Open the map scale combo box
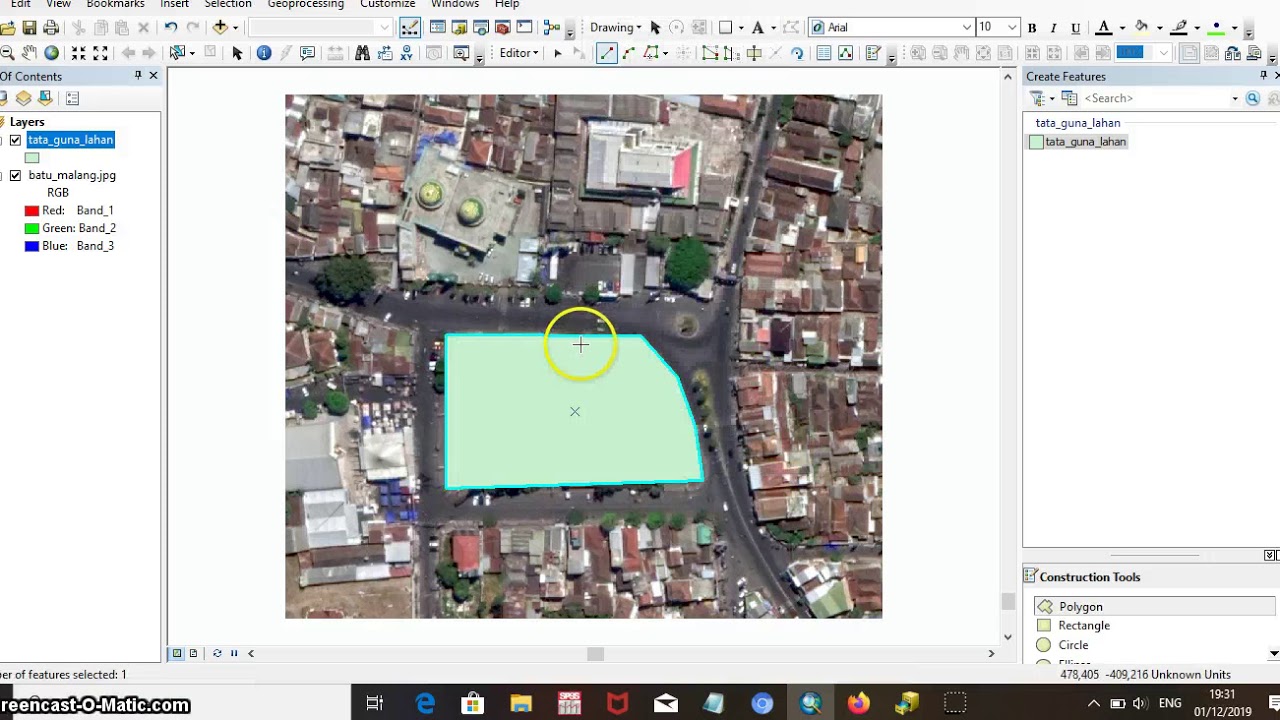 point(320,28)
